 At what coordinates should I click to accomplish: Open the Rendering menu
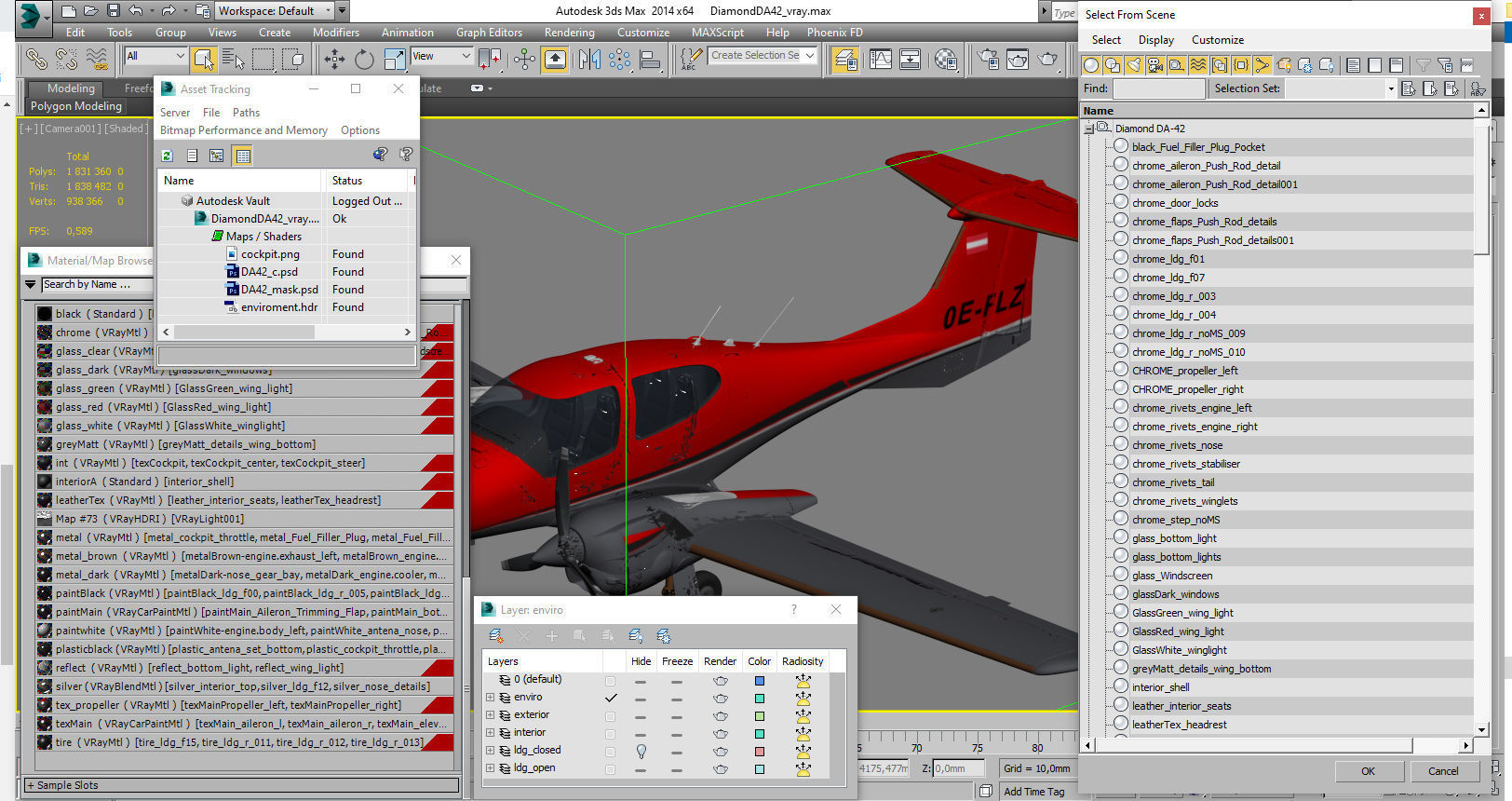[570, 32]
